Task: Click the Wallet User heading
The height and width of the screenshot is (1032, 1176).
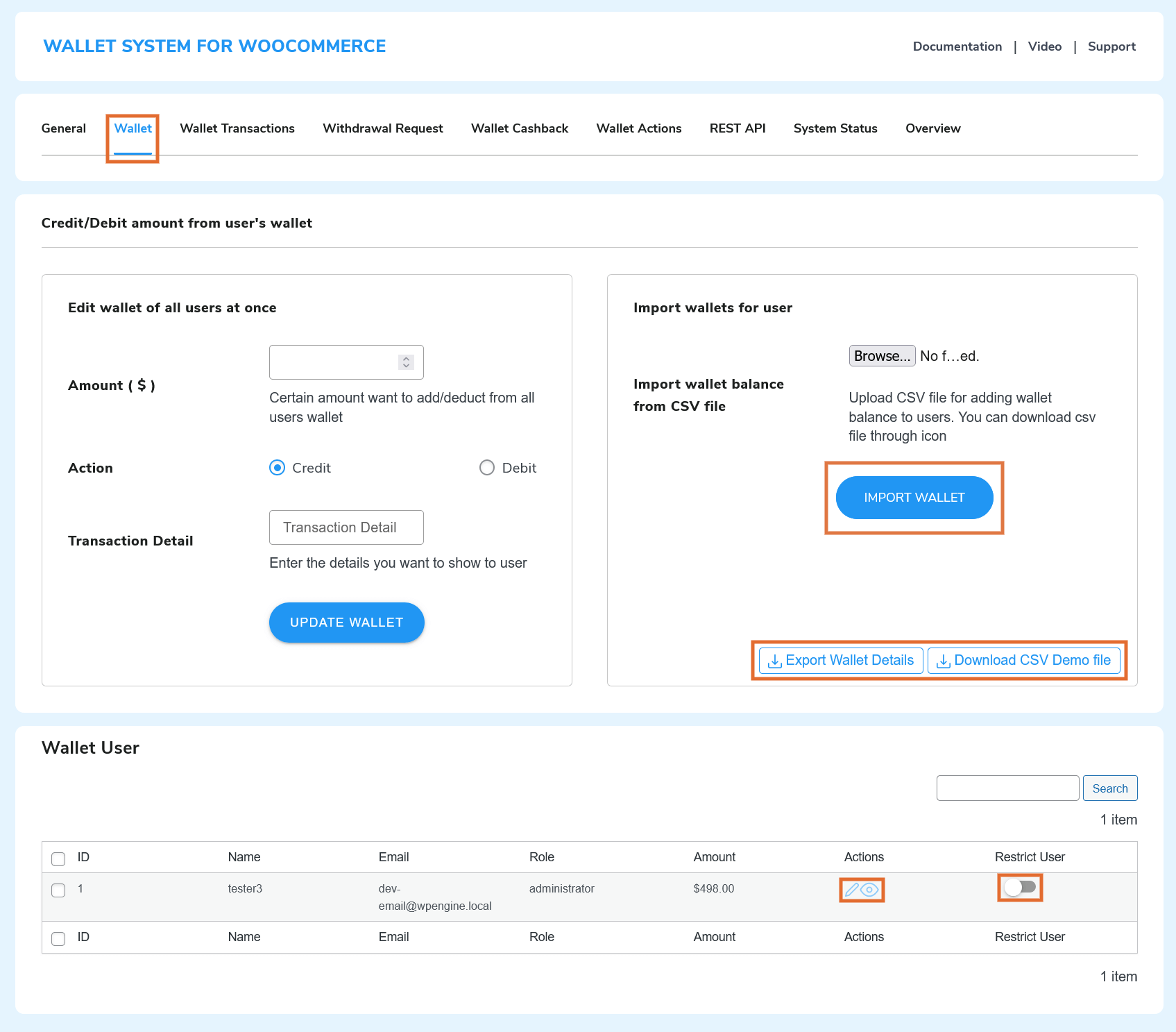Action: [x=90, y=747]
